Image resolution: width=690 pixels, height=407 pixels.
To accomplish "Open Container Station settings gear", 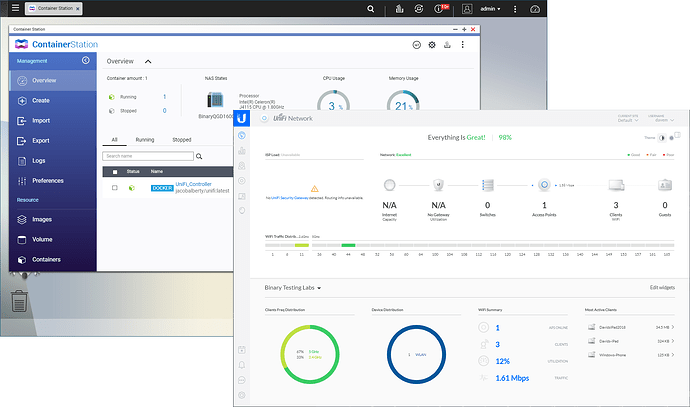I will 432,45.
